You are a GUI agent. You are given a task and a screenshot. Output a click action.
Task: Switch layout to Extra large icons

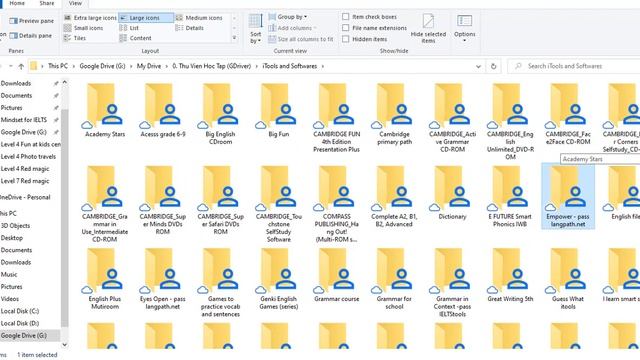tap(91, 18)
